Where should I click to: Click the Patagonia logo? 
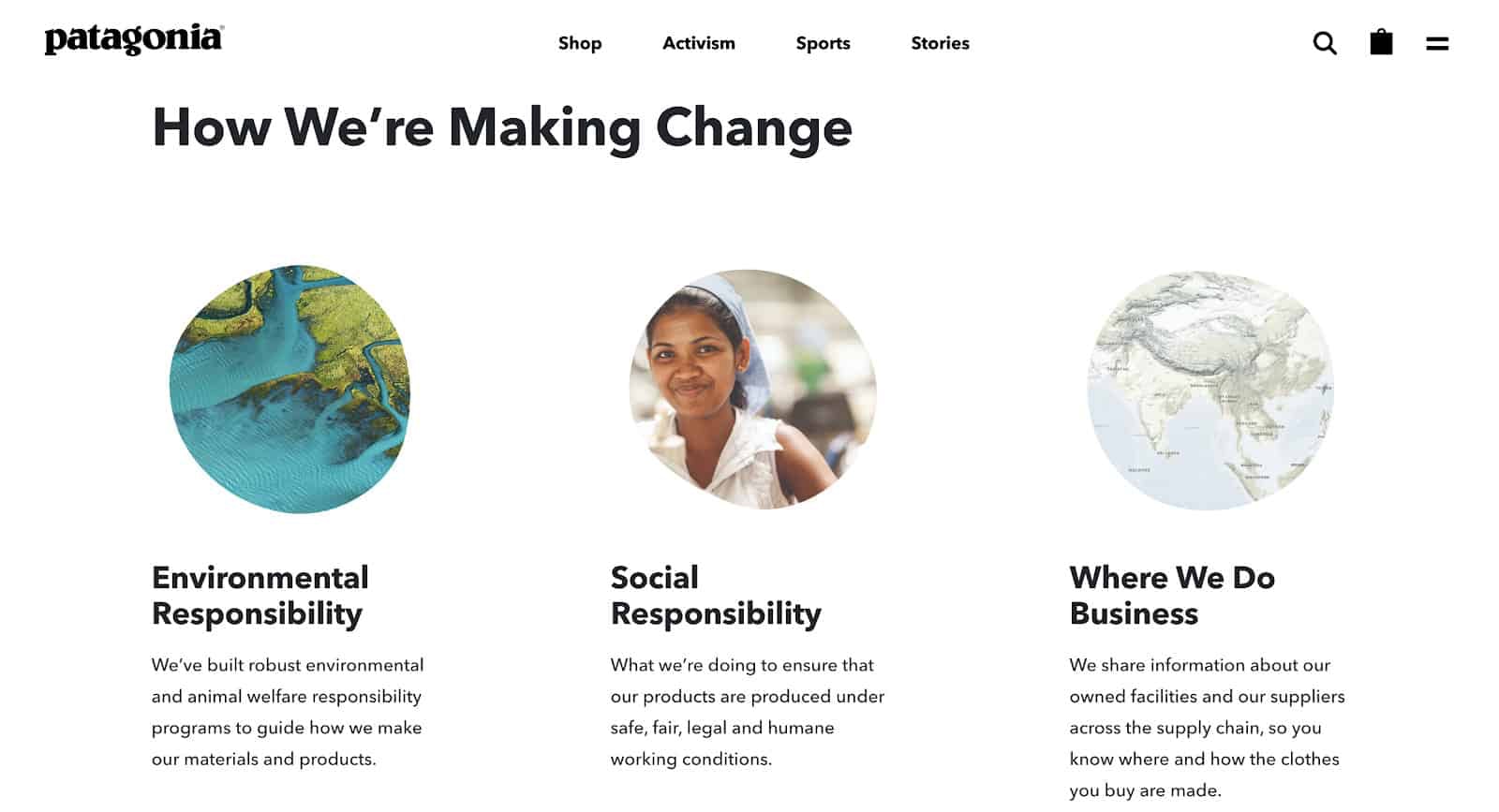(134, 40)
